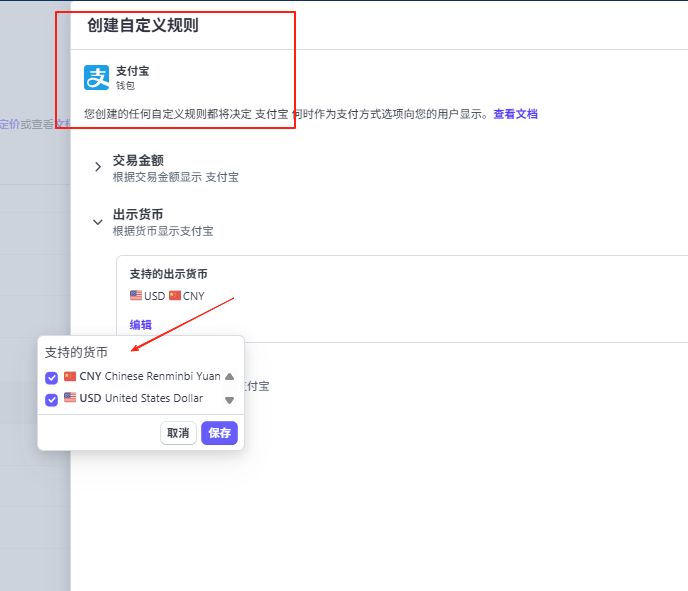This screenshot has height=591, width=688.
Task: Click the 取消 button
Action: pos(178,433)
